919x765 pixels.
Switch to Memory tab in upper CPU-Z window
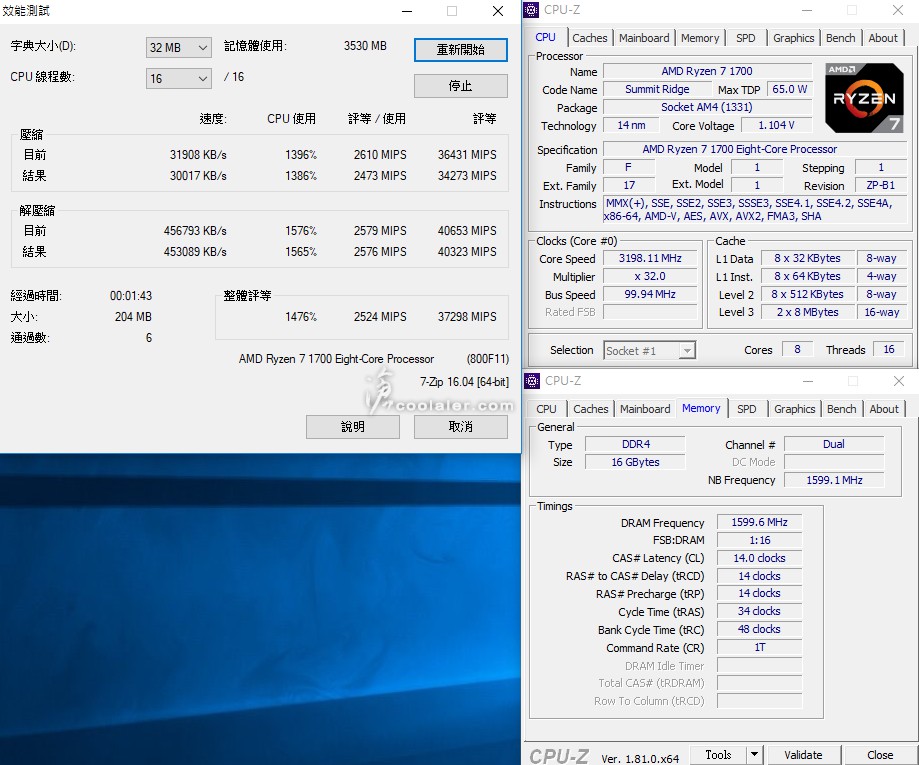coord(700,38)
